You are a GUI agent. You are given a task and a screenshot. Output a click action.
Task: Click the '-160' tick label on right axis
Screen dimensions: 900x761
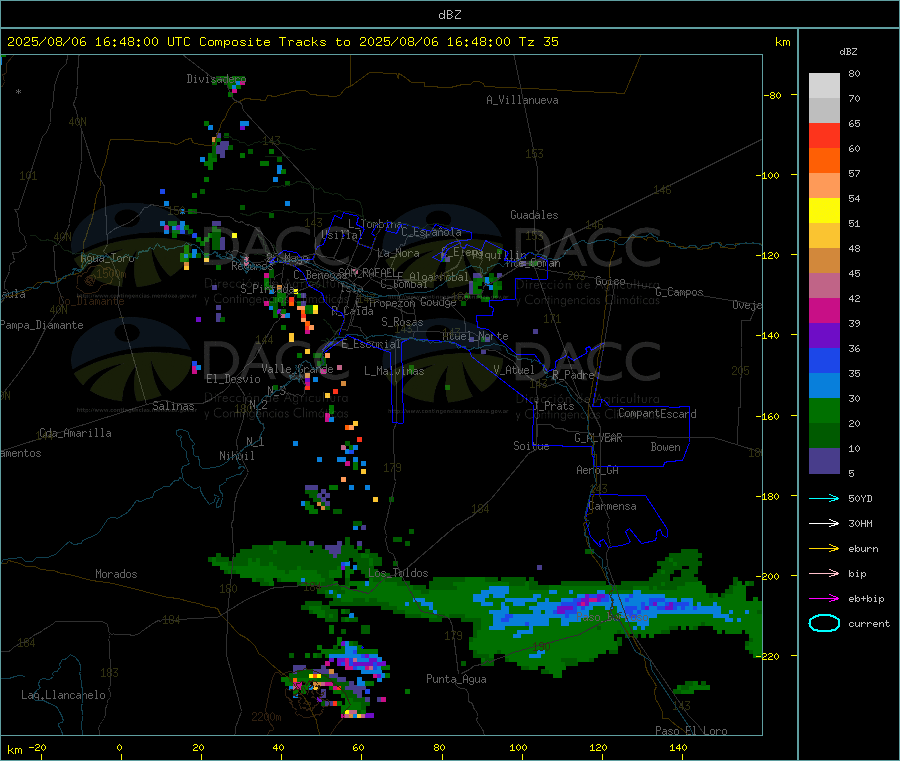768,416
